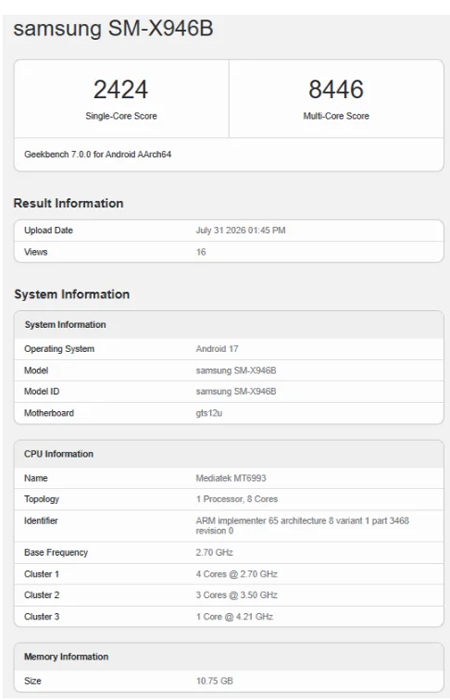This screenshot has width=450, height=700.
Task: Select the single-core score value 2424
Action: tap(121, 89)
